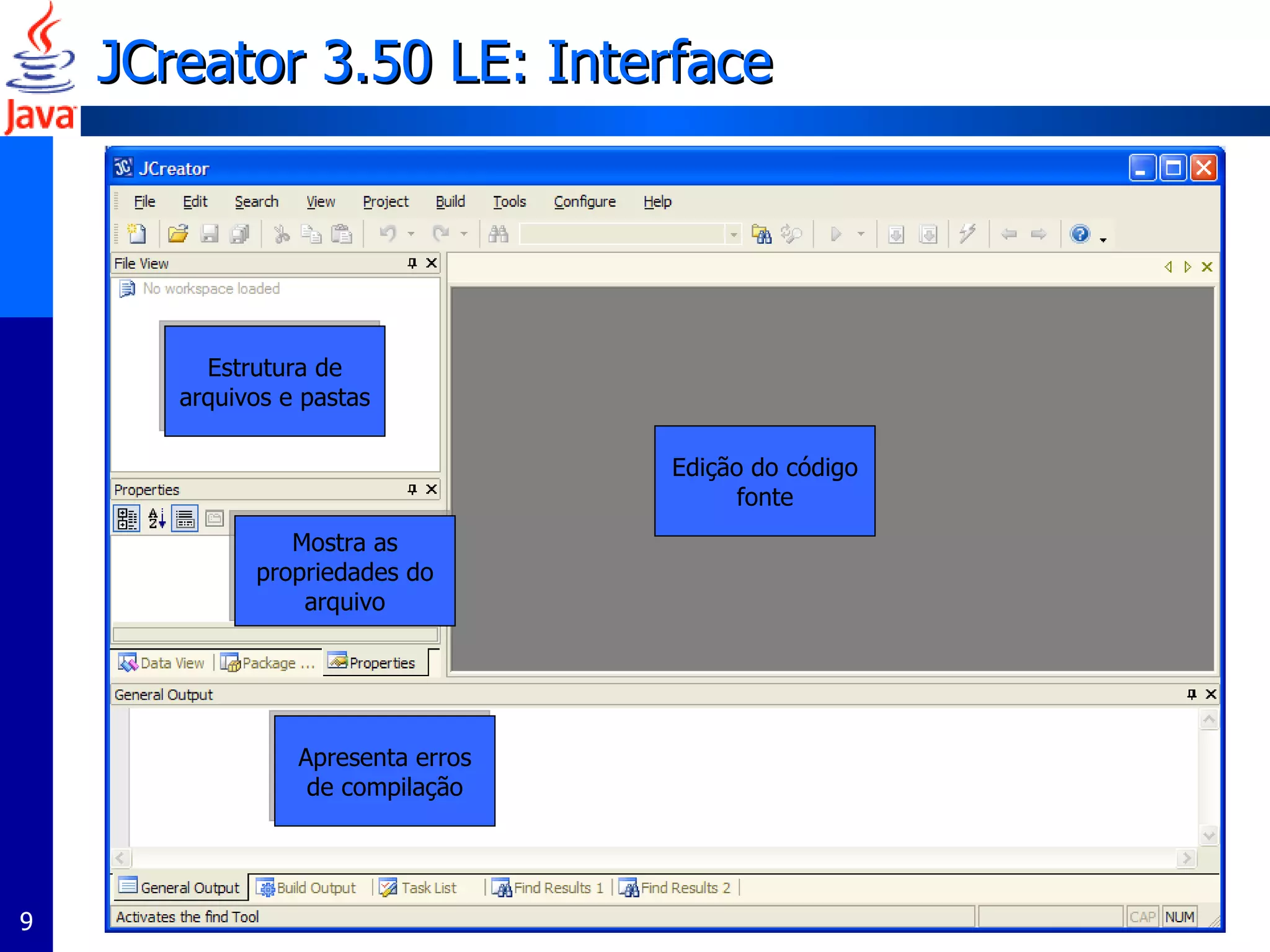The height and width of the screenshot is (952, 1270).
Task: Close the Properties panel
Action: 432,490
